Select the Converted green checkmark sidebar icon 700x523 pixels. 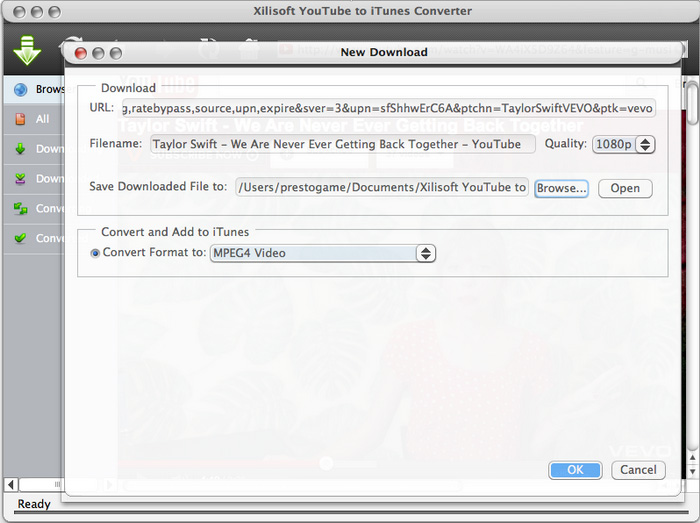coord(20,239)
